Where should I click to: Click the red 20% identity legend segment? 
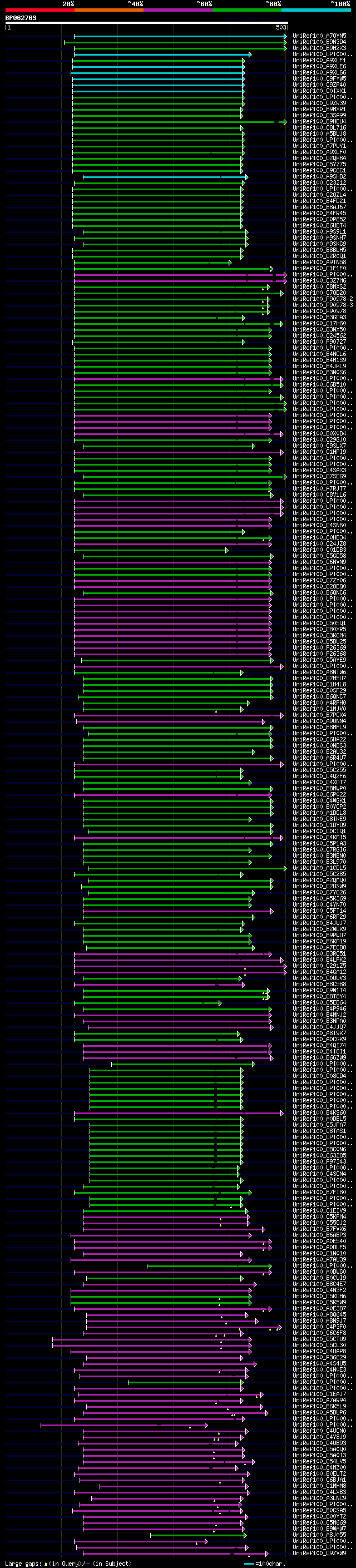coord(40,10)
